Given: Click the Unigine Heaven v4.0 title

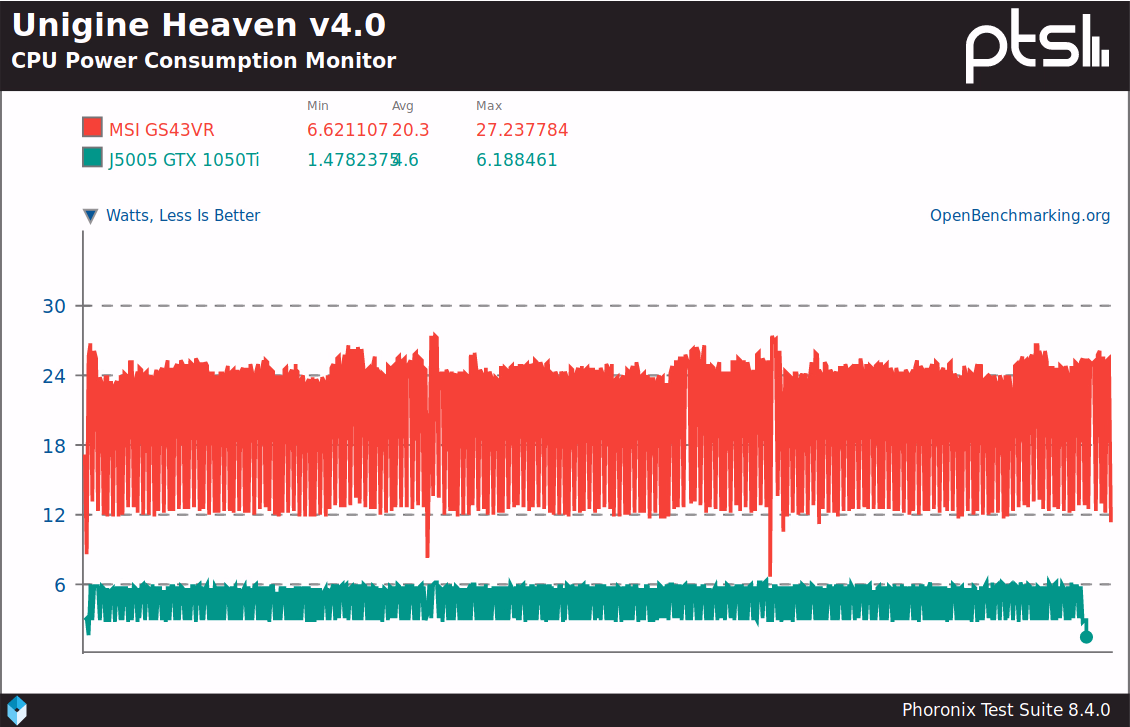Looking at the screenshot, I should coord(199,24).
